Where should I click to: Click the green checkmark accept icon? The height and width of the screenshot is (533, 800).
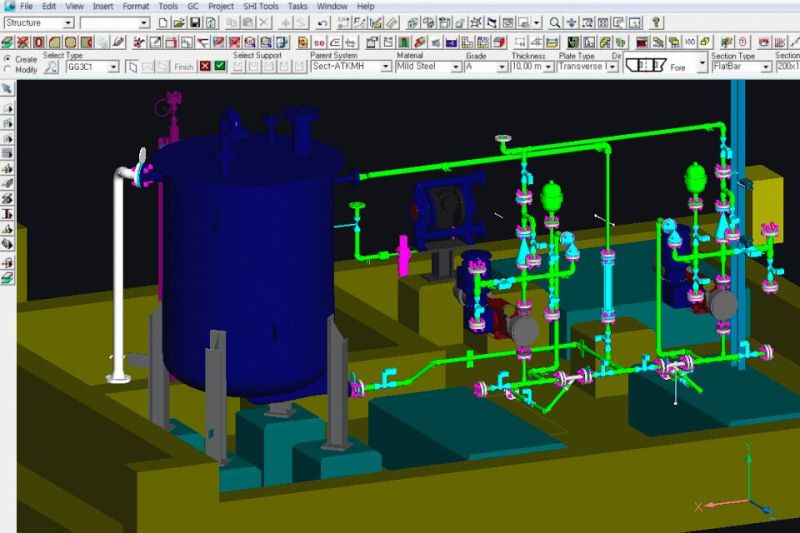click(219, 66)
